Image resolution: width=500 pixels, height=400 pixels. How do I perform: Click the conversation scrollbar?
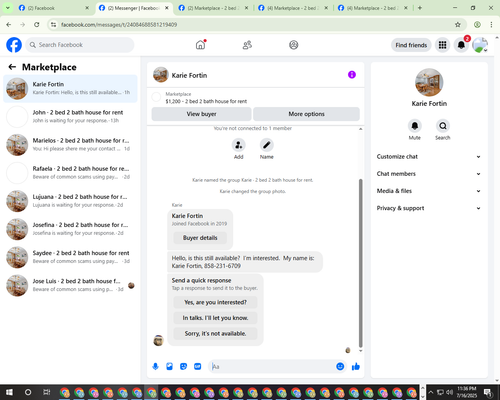coord(360,263)
